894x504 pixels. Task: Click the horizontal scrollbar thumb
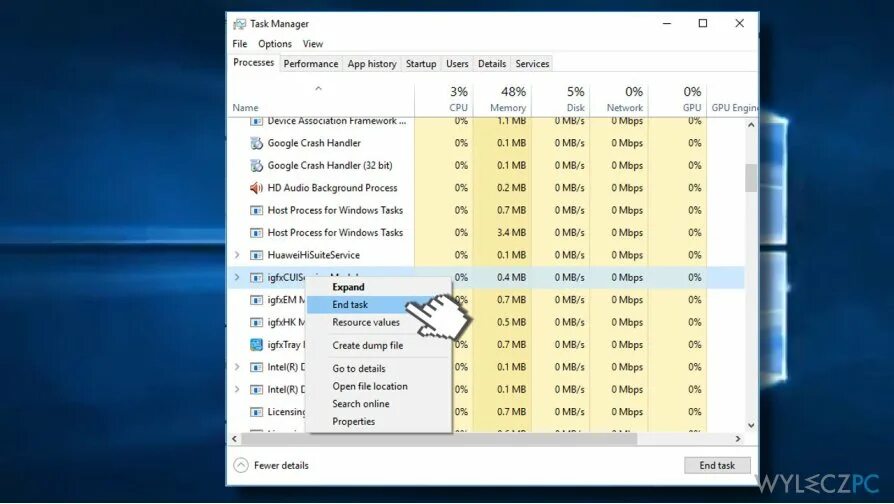coord(439,439)
